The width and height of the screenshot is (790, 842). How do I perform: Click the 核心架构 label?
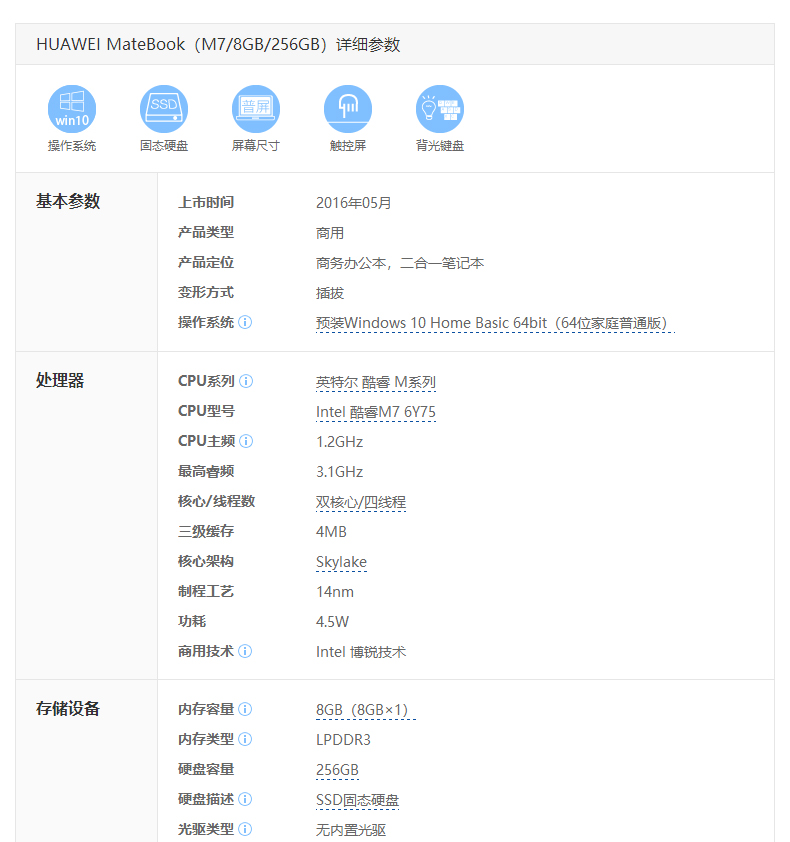coord(206,562)
